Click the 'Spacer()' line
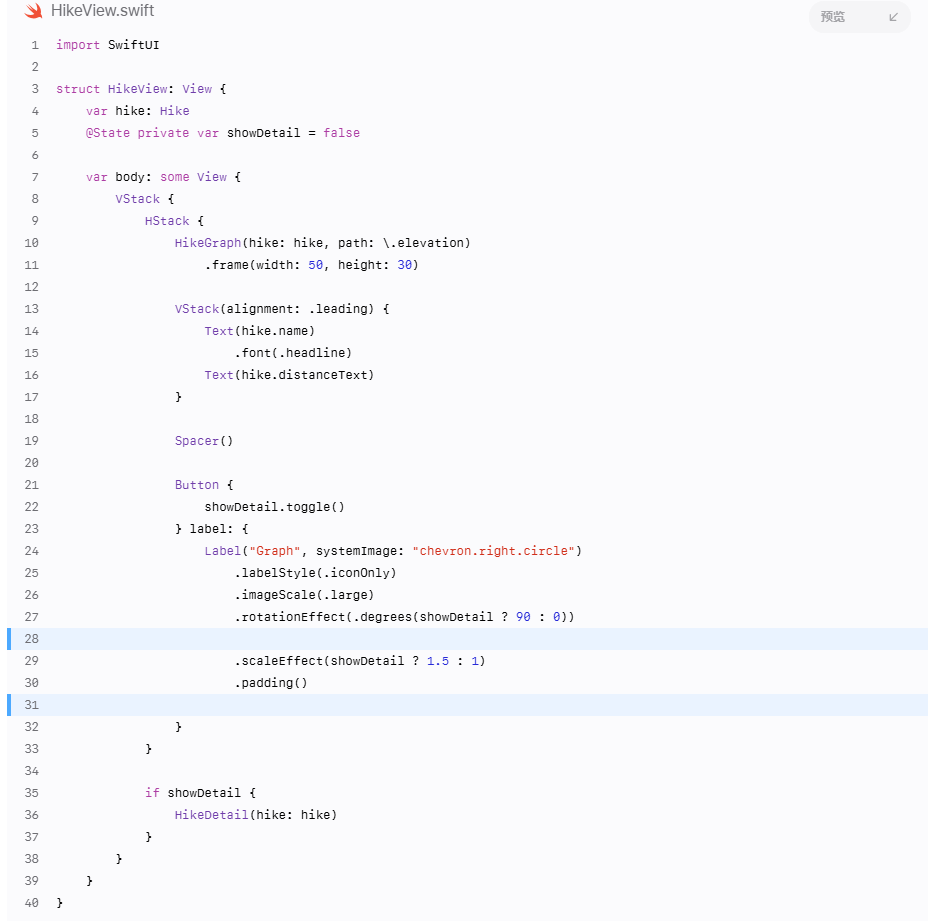The height and width of the screenshot is (921, 933). pyautogui.click(x=203, y=441)
